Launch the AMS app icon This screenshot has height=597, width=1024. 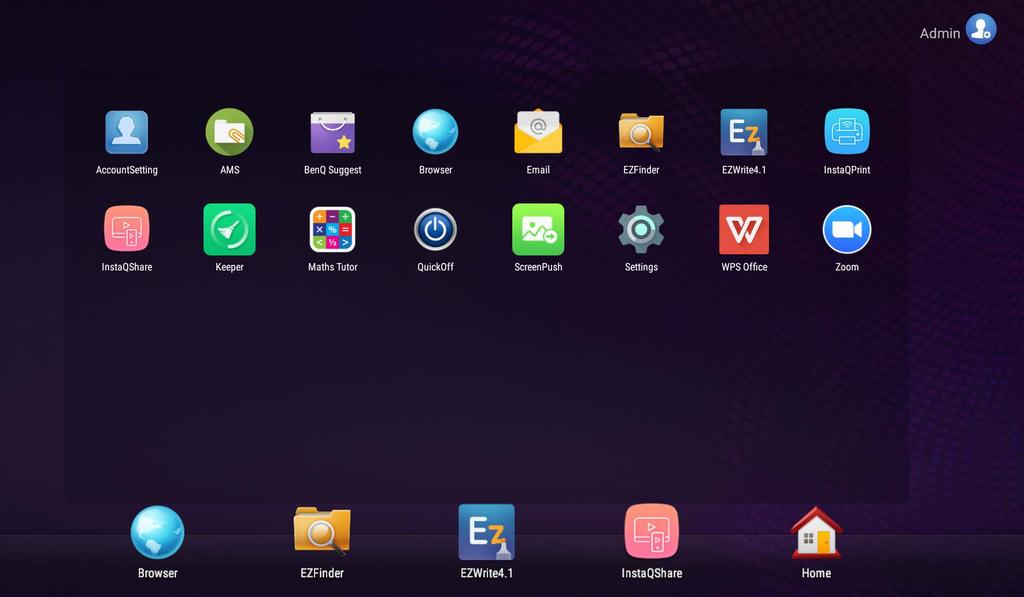[229, 132]
